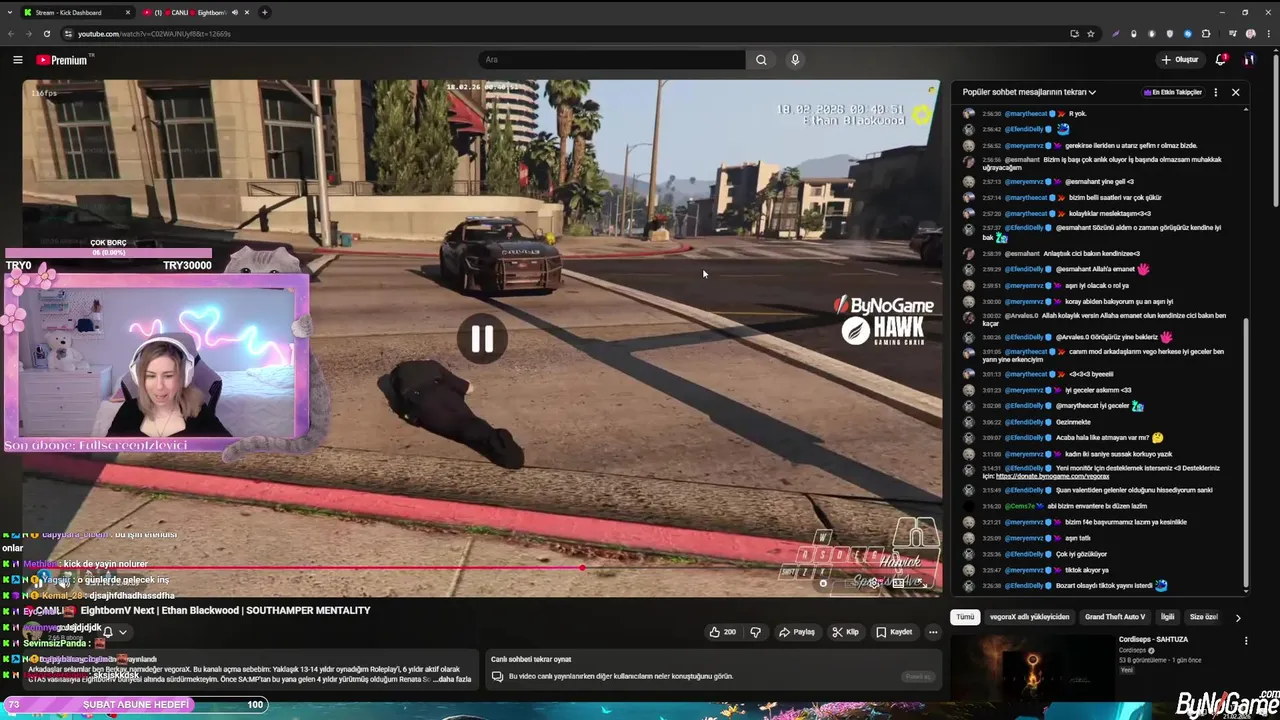Screen dimensions: 1280x720
Task: Open video player settings gear
Action: [x=873, y=582]
